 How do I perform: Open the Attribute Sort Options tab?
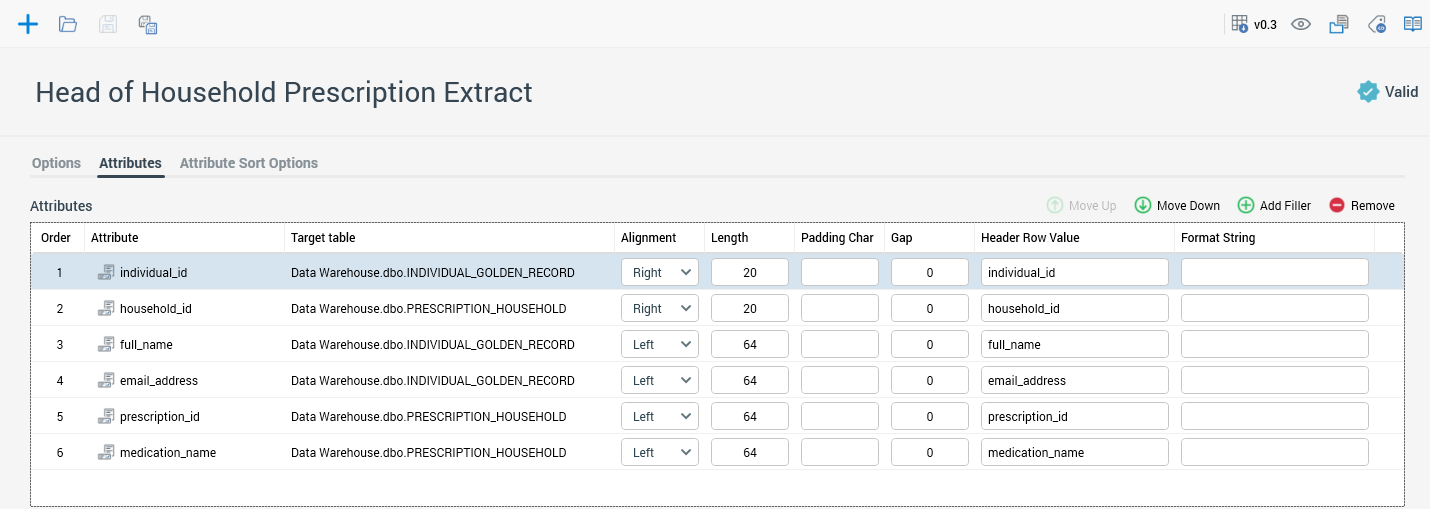248,163
